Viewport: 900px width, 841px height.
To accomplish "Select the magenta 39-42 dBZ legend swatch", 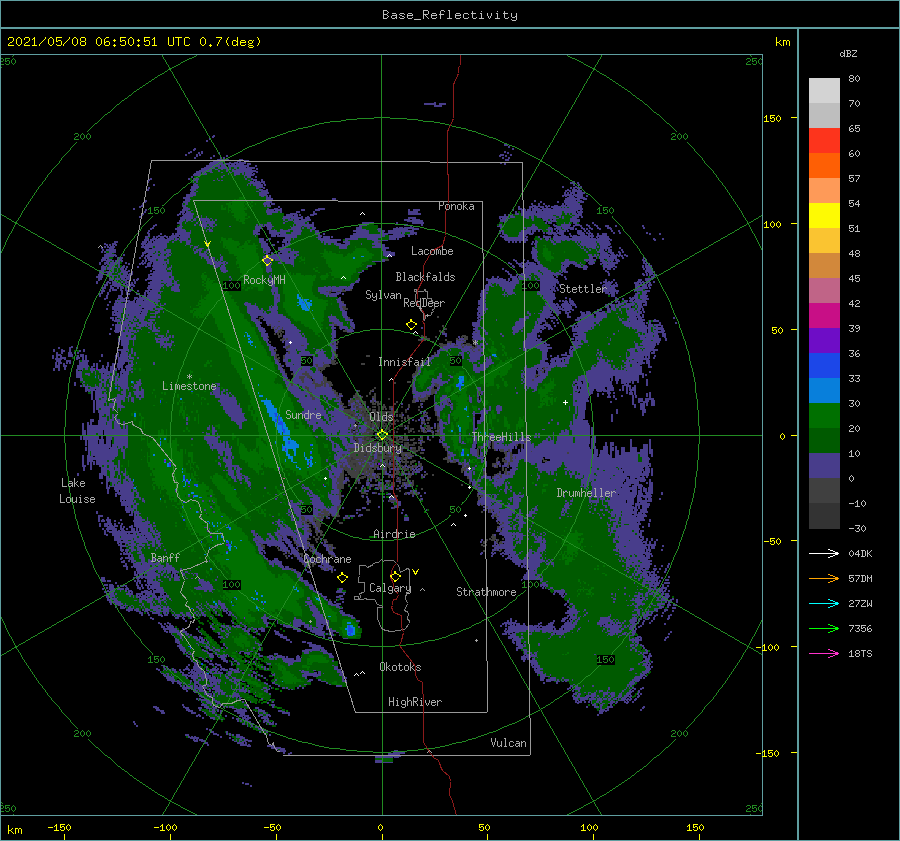I will coord(824,316).
